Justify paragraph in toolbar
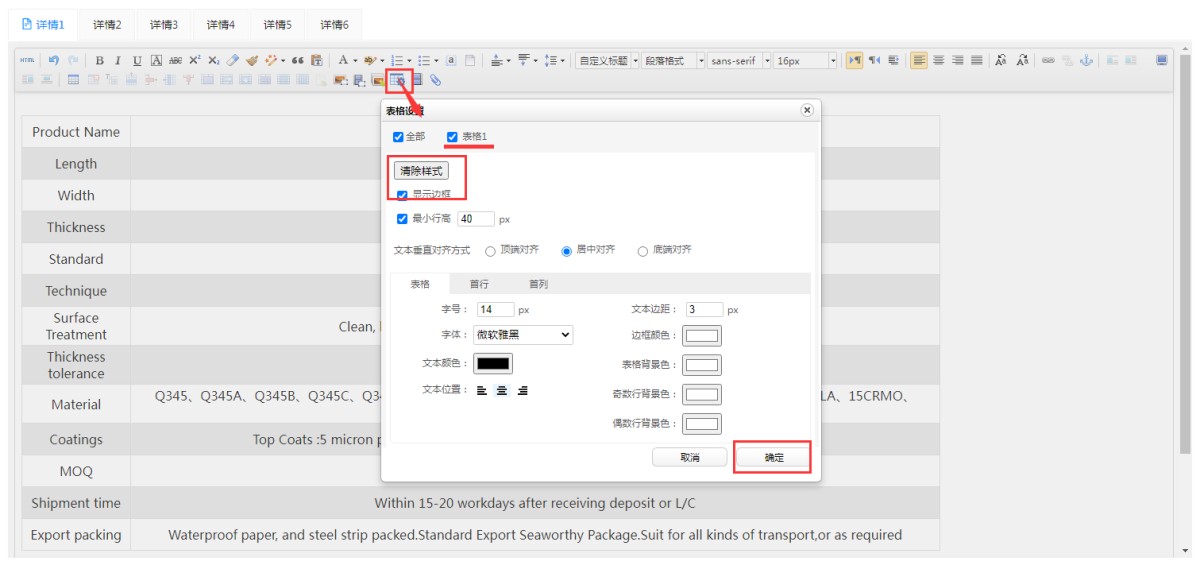Screen dimensions: 1200x569 click(x=977, y=61)
